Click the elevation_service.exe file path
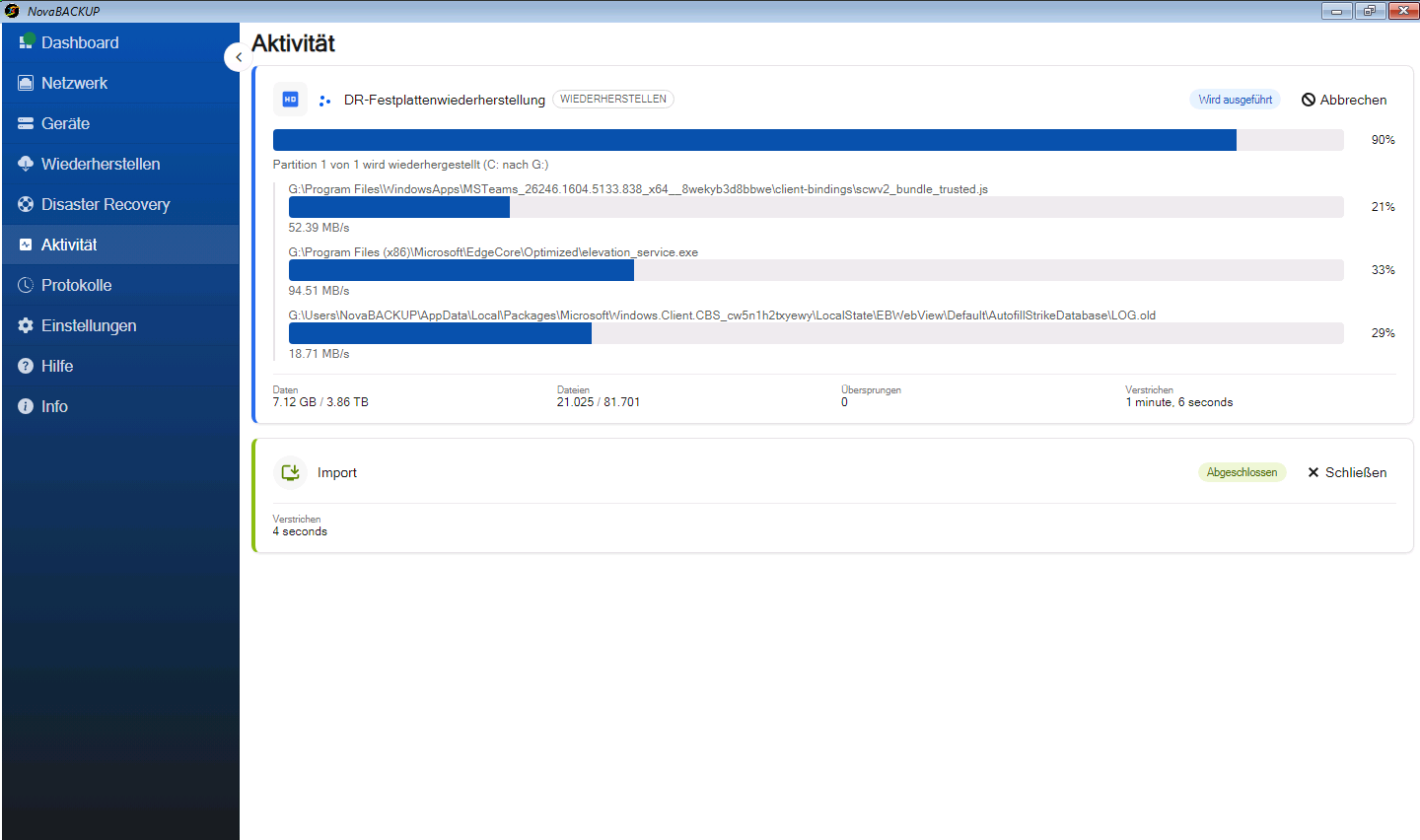This screenshot has width=1420, height=840. pyautogui.click(x=493, y=251)
